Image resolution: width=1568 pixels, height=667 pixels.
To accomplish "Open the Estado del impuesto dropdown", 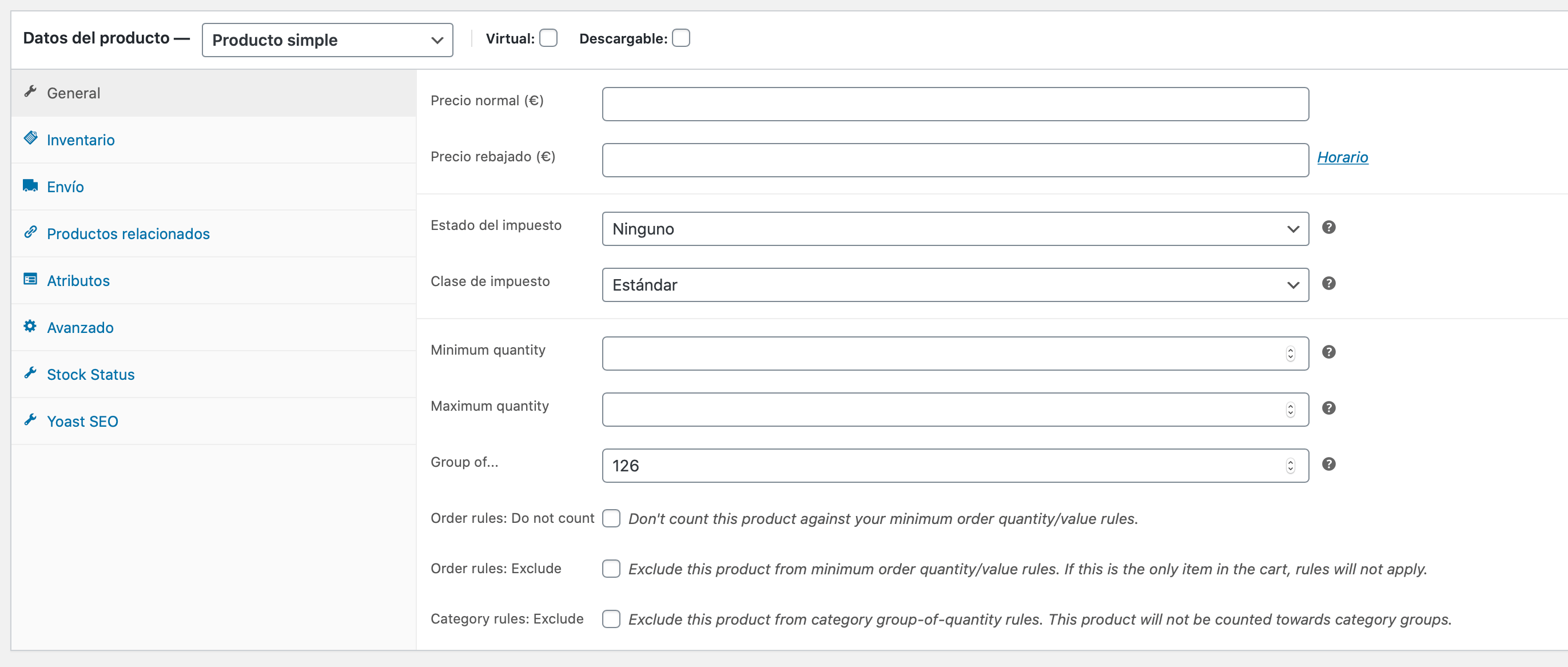I will coord(955,229).
